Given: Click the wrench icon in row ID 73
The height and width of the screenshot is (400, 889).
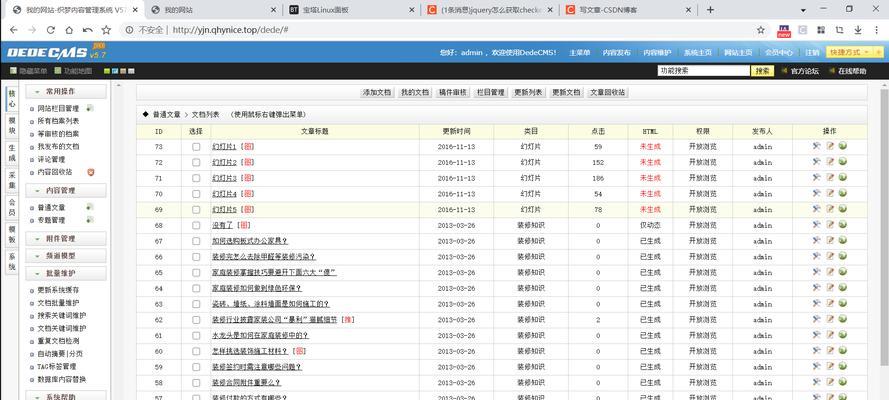Looking at the screenshot, I should pos(816,146).
